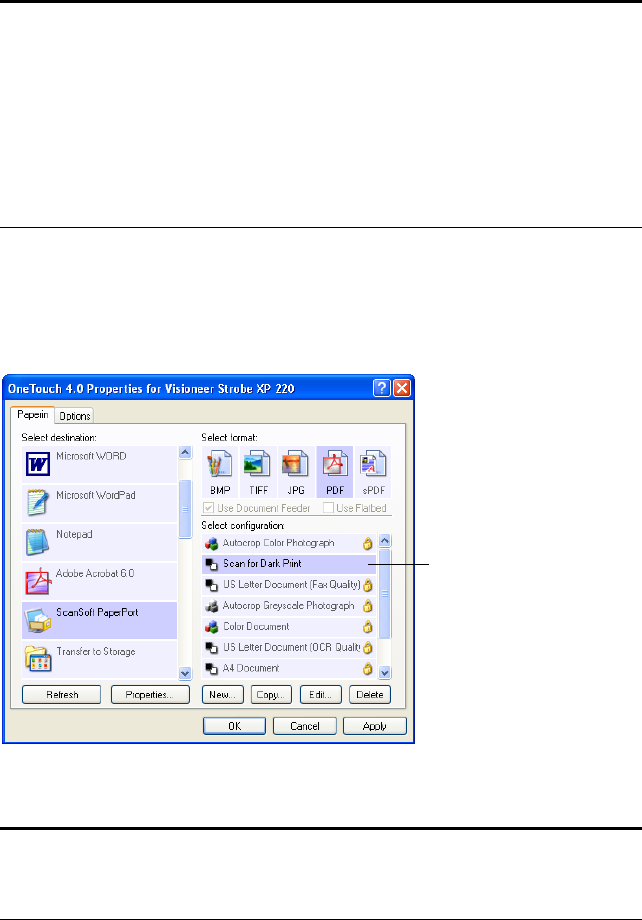Select Autocrop Greyscale Photograph configuration text
Image resolution: width=642 pixels, height=920 pixels.
click(x=289, y=606)
